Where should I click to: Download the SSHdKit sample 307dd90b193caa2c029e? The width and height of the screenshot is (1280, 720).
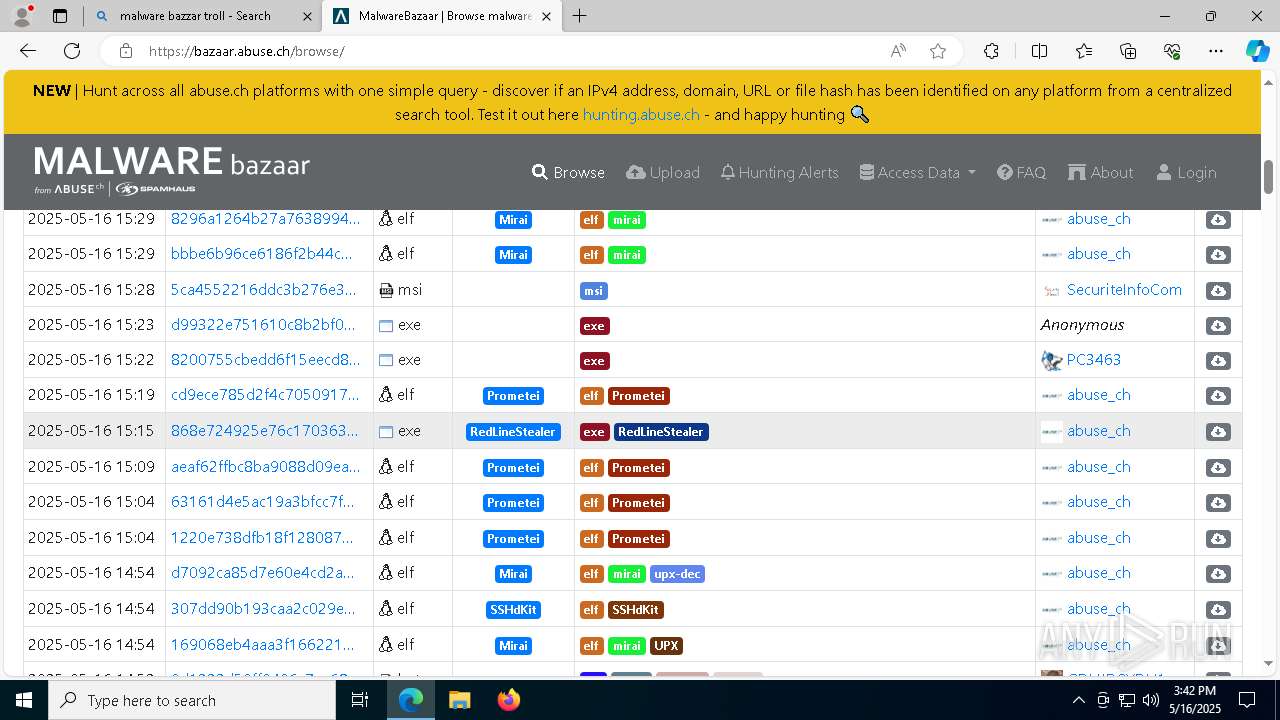pyautogui.click(x=1218, y=610)
